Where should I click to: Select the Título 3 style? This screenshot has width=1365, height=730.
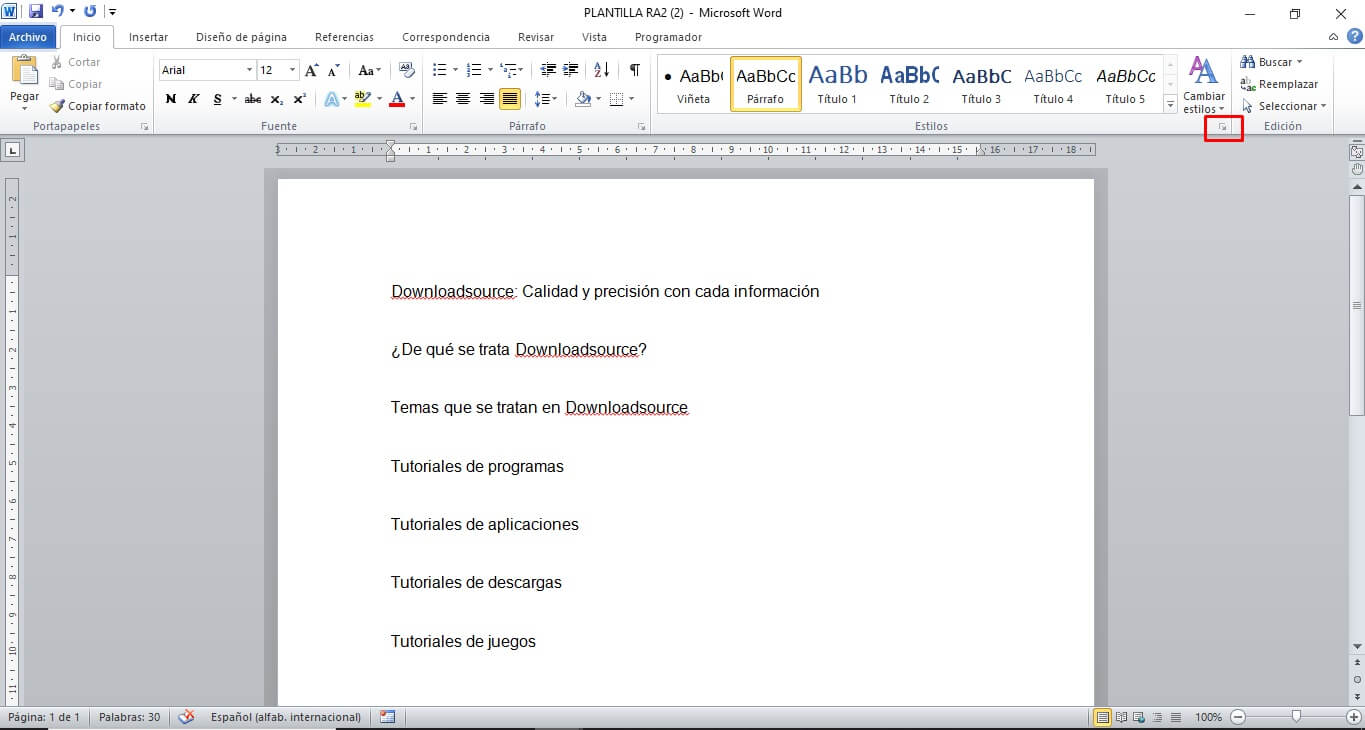click(981, 84)
